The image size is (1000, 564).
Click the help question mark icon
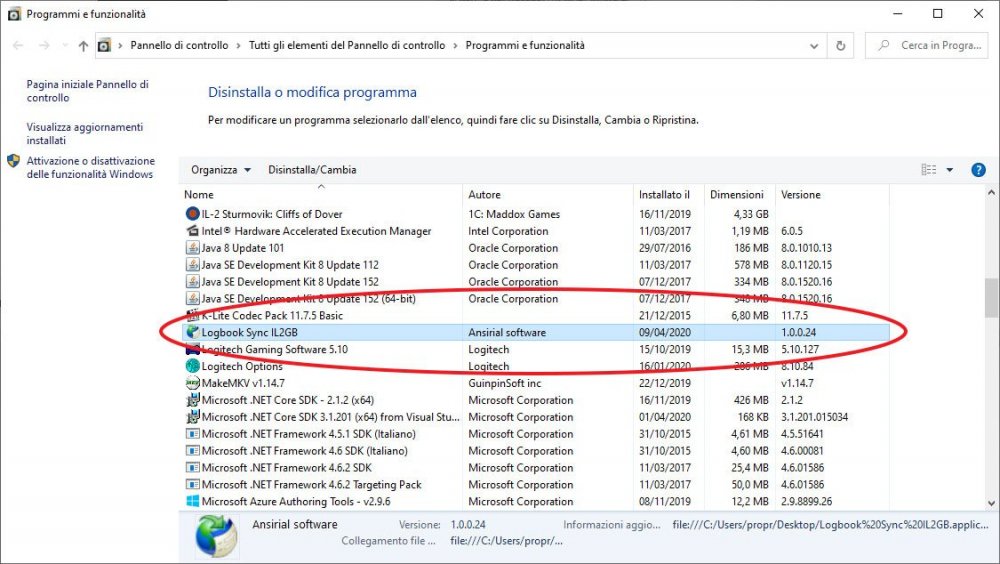[x=978, y=170]
